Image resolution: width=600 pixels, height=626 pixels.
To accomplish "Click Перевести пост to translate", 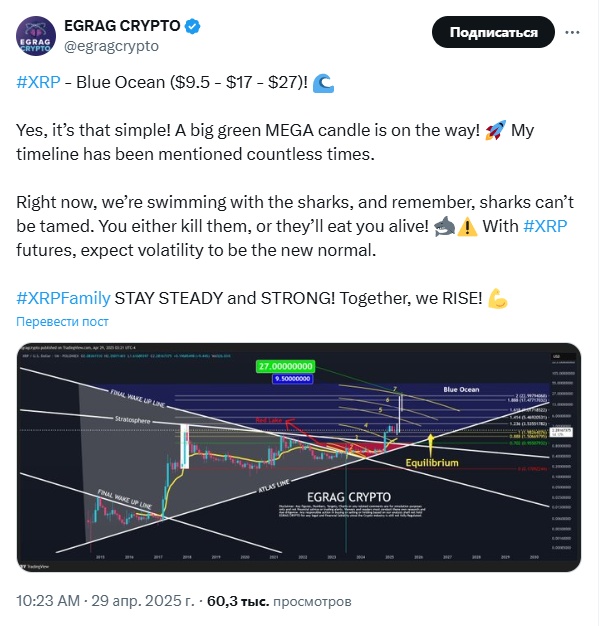I will (x=63, y=322).
